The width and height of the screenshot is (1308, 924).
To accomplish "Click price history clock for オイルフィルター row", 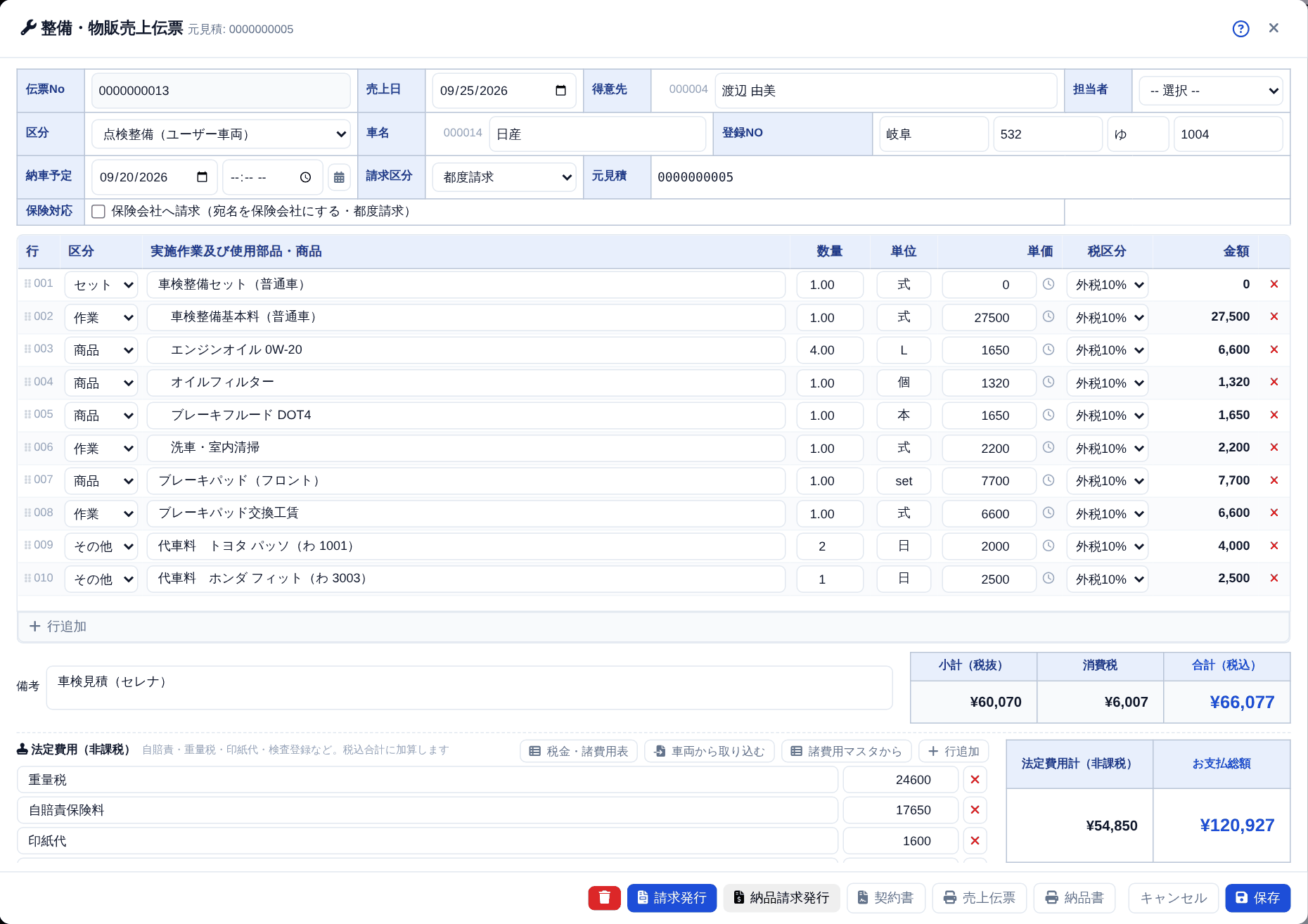I will point(1048,382).
